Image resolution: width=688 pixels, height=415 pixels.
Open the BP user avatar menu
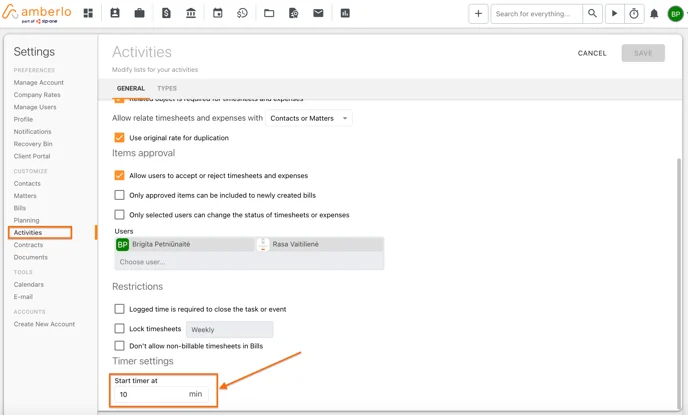coord(676,14)
